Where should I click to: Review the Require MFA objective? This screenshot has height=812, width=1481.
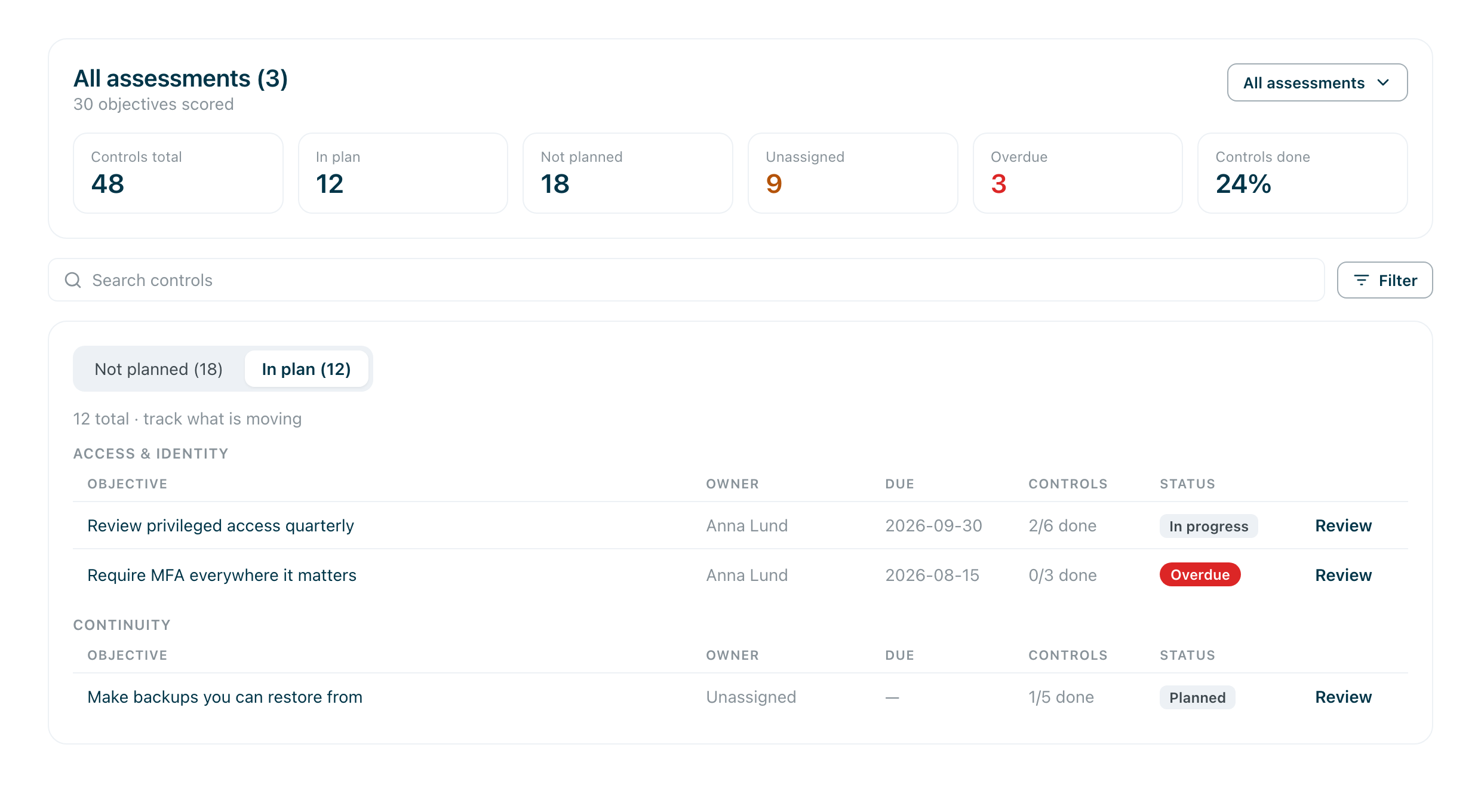coord(1344,575)
